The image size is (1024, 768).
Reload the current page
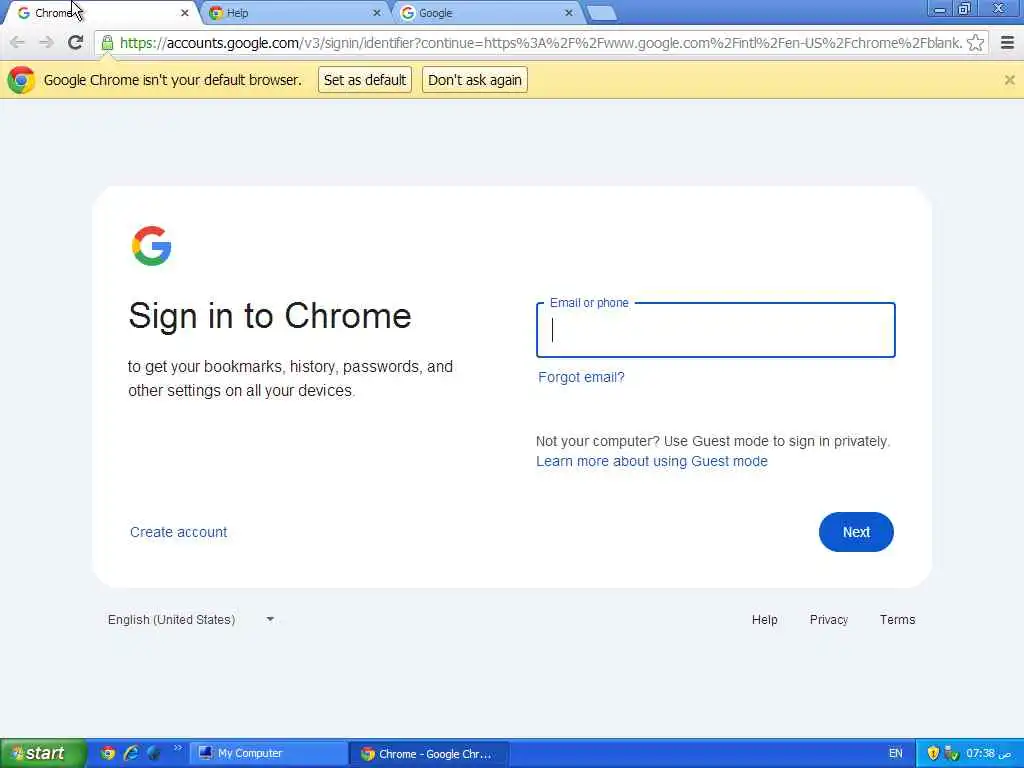tap(76, 42)
